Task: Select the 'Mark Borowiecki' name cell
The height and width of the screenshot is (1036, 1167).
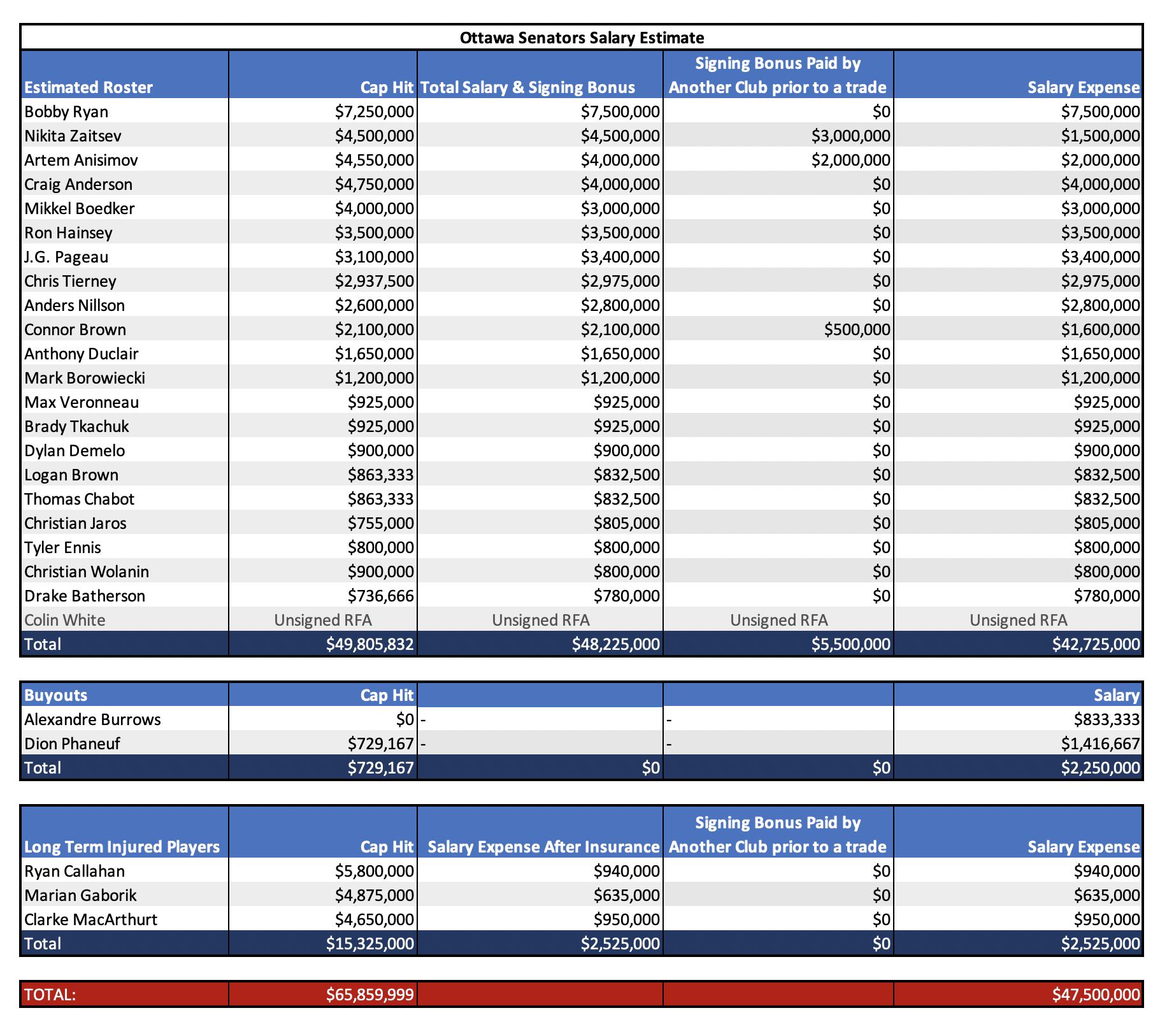Action: tap(125, 378)
